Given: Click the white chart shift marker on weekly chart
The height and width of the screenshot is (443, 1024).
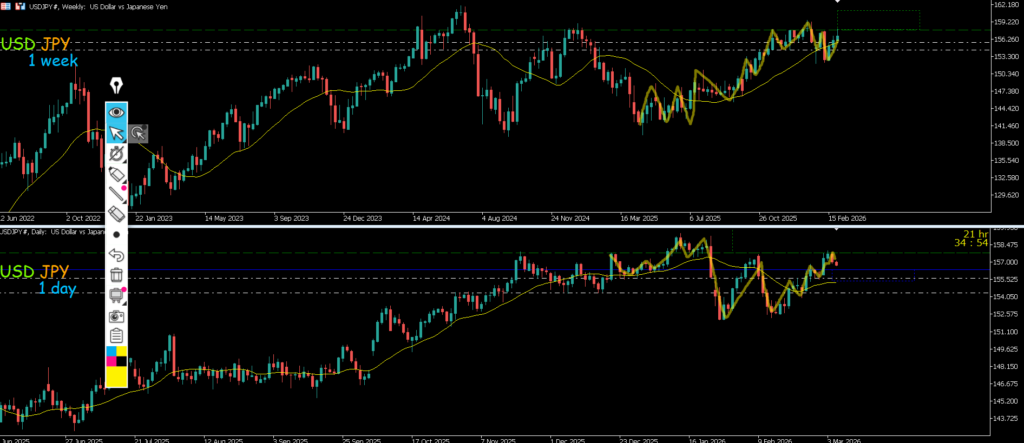Looking at the screenshot, I should tap(838, 2).
